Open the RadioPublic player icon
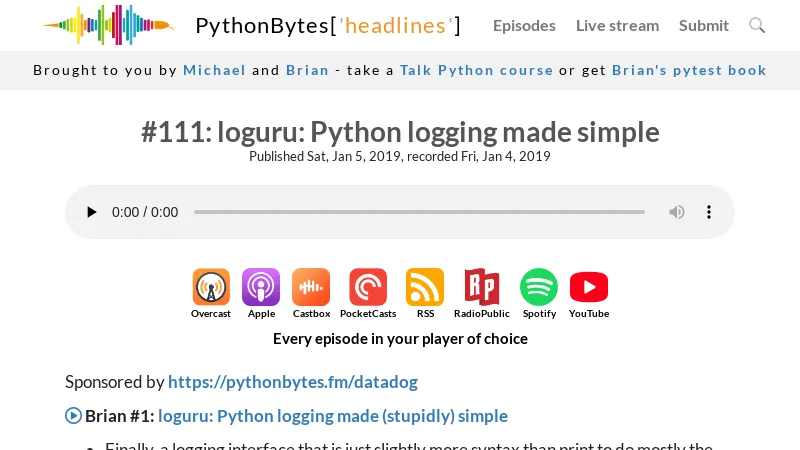 pyautogui.click(x=482, y=287)
